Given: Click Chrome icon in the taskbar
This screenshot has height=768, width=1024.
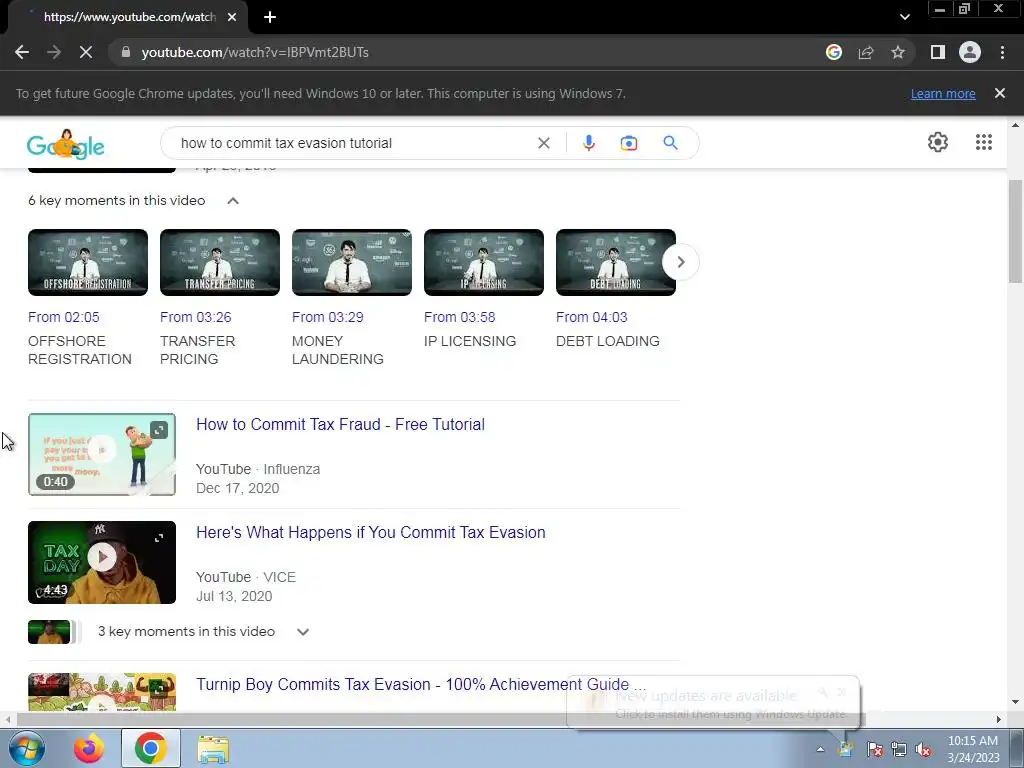Looking at the screenshot, I should [151, 748].
